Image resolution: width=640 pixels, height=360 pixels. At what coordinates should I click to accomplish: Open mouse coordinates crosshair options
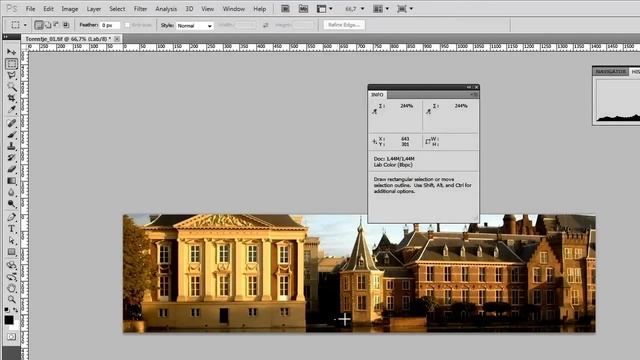coord(375,142)
